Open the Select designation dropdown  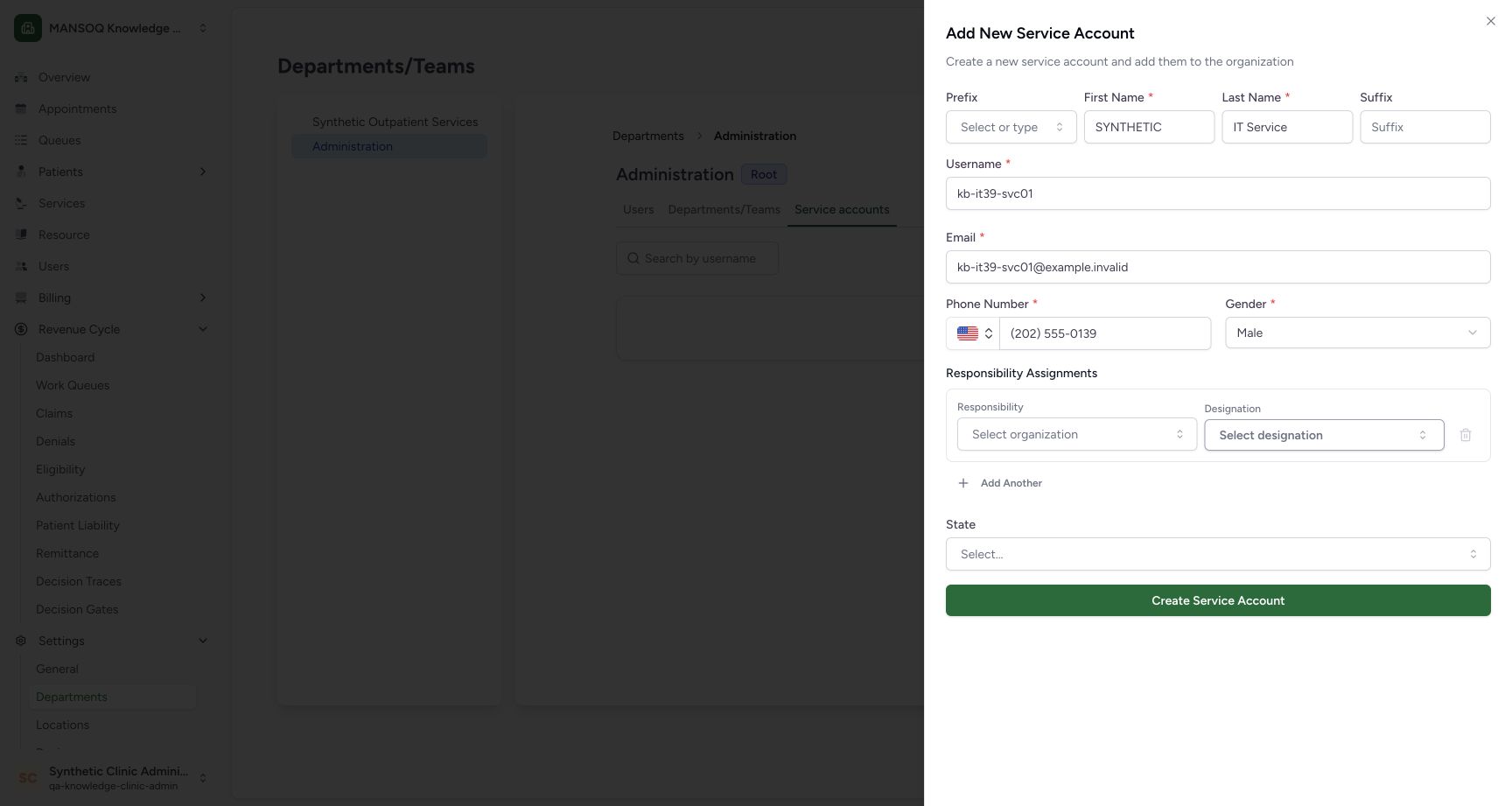tap(1324, 435)
